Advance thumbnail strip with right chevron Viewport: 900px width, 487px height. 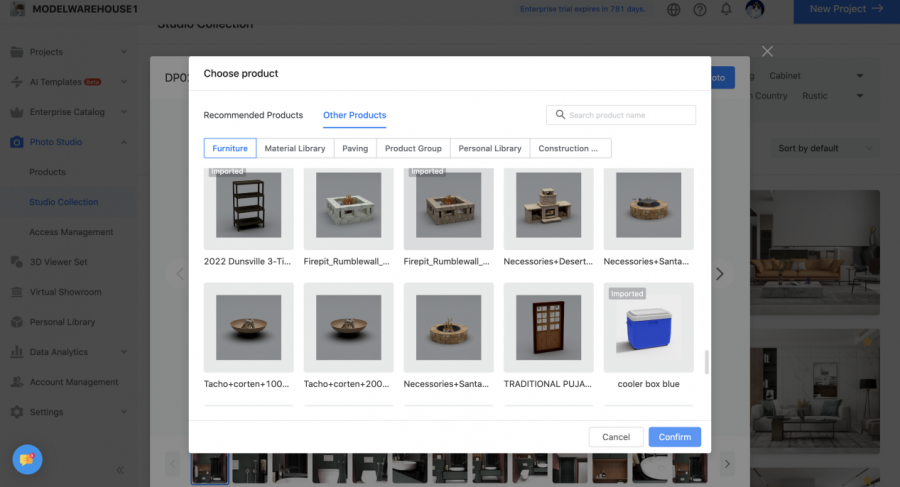click(727, 464)
